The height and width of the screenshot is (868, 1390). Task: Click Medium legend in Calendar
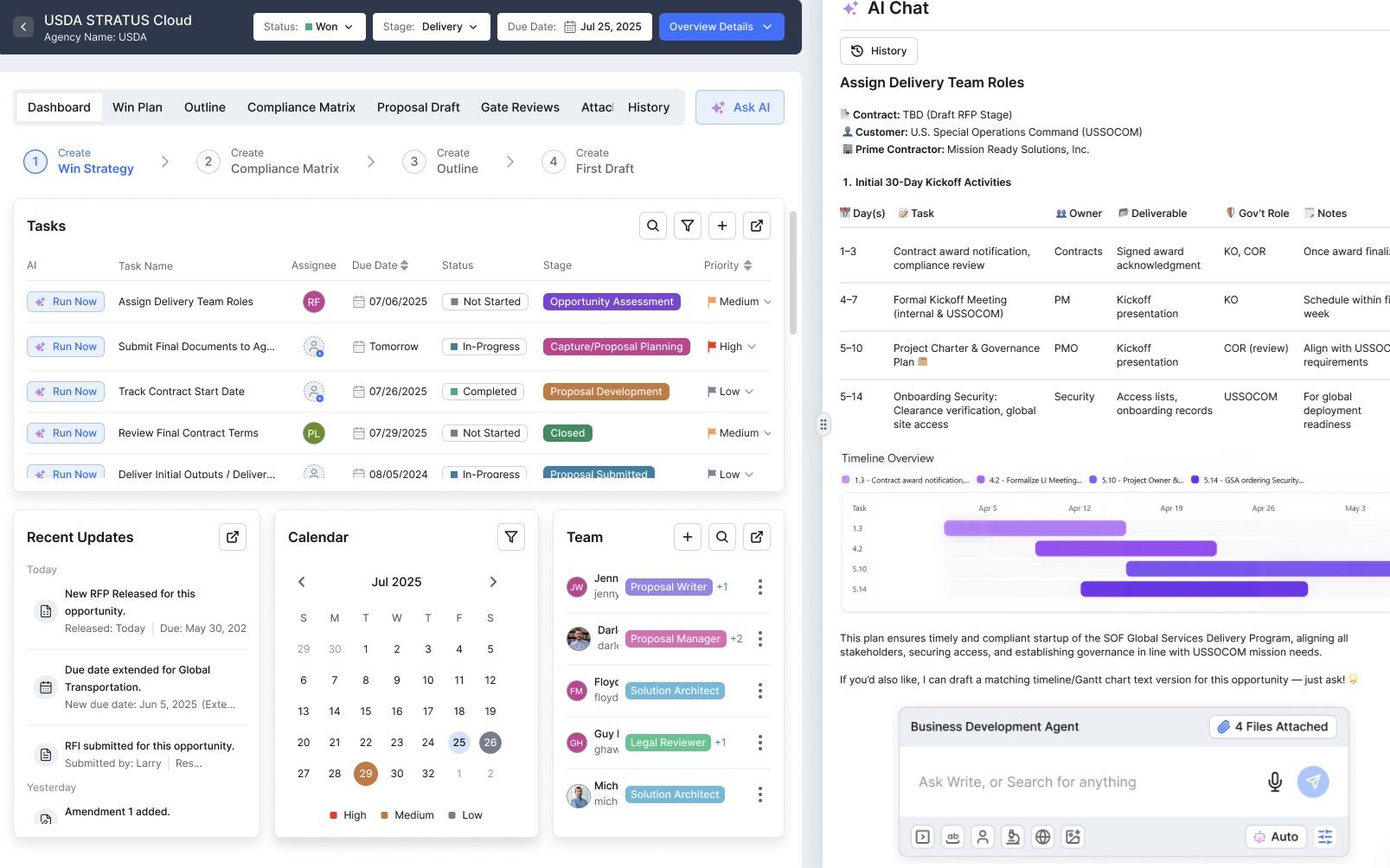point(407,815)
